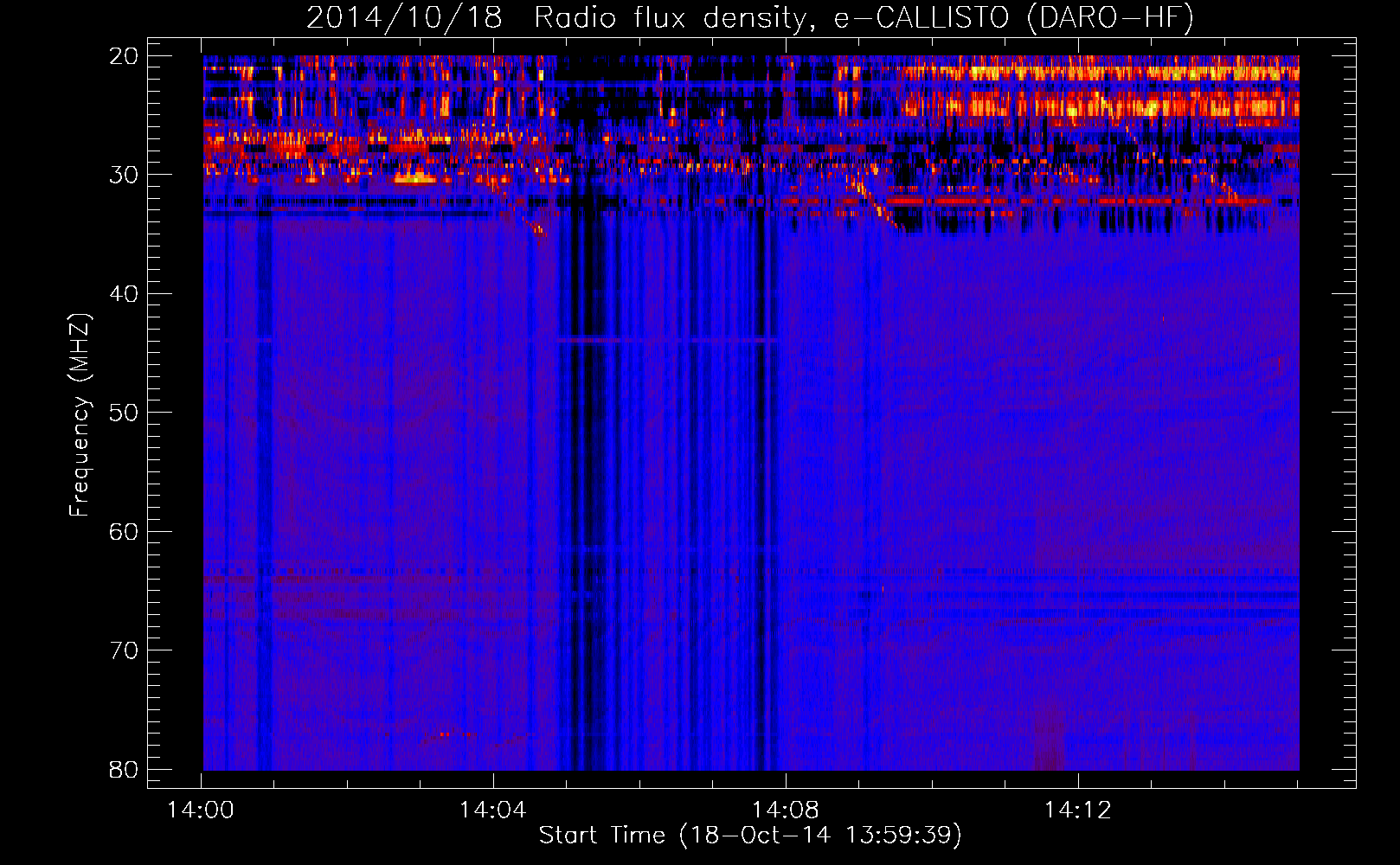
Task: Click the '60' frequency tick label
Action: click(124, 532)
